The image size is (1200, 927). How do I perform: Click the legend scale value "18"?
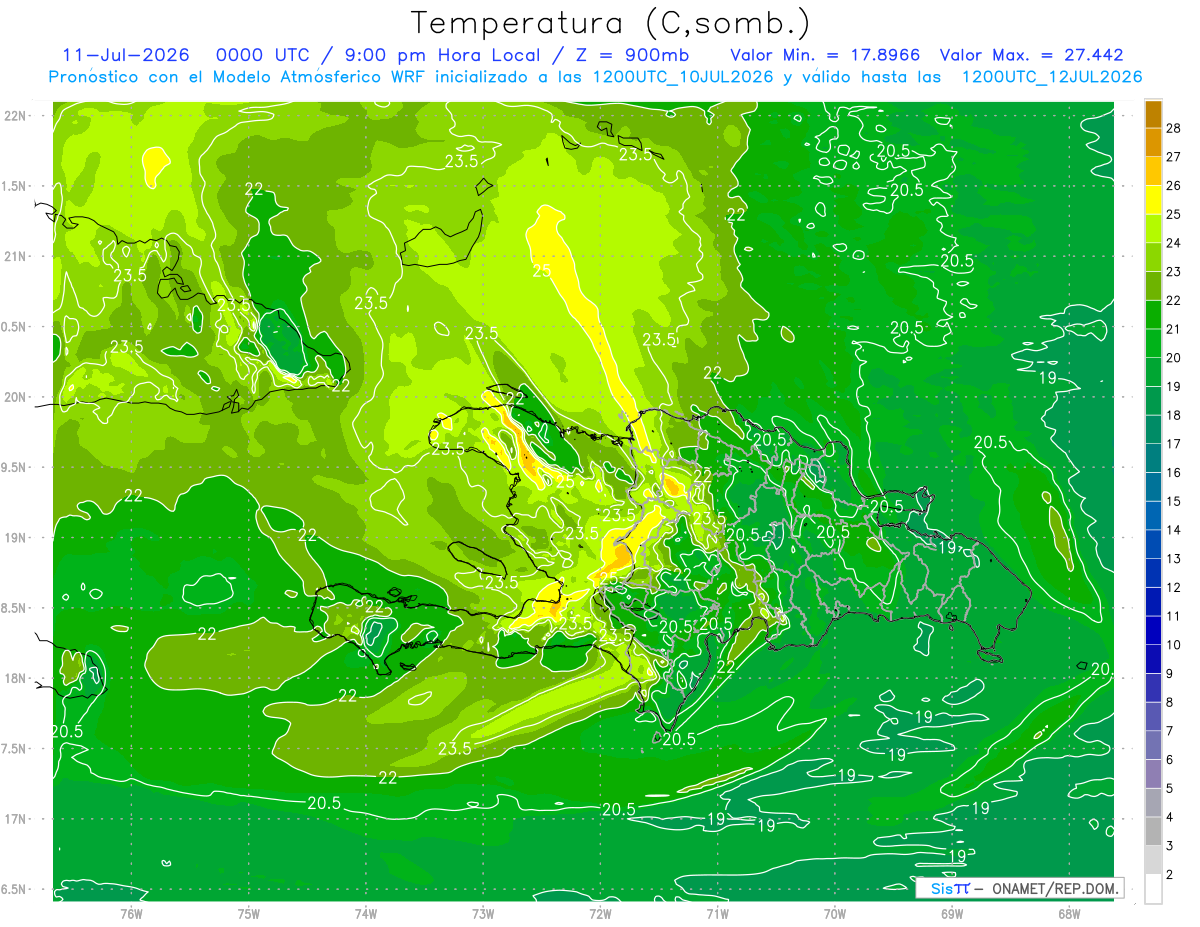pos(1175,415)
